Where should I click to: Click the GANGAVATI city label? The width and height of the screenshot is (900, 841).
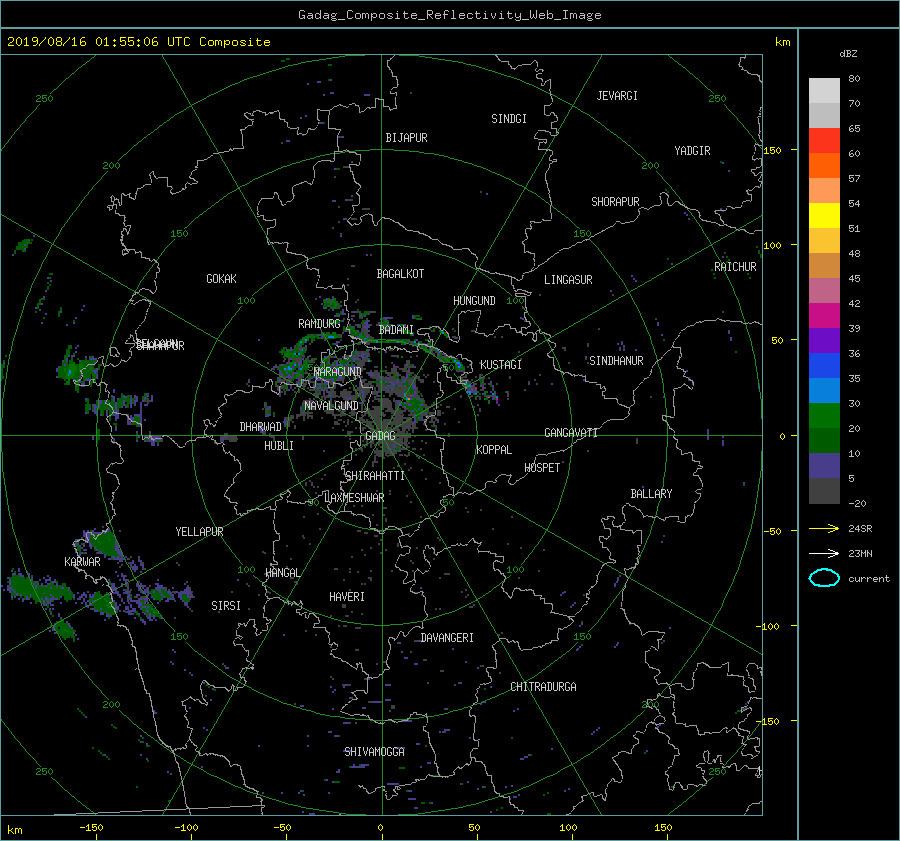[x=571, y=433]
